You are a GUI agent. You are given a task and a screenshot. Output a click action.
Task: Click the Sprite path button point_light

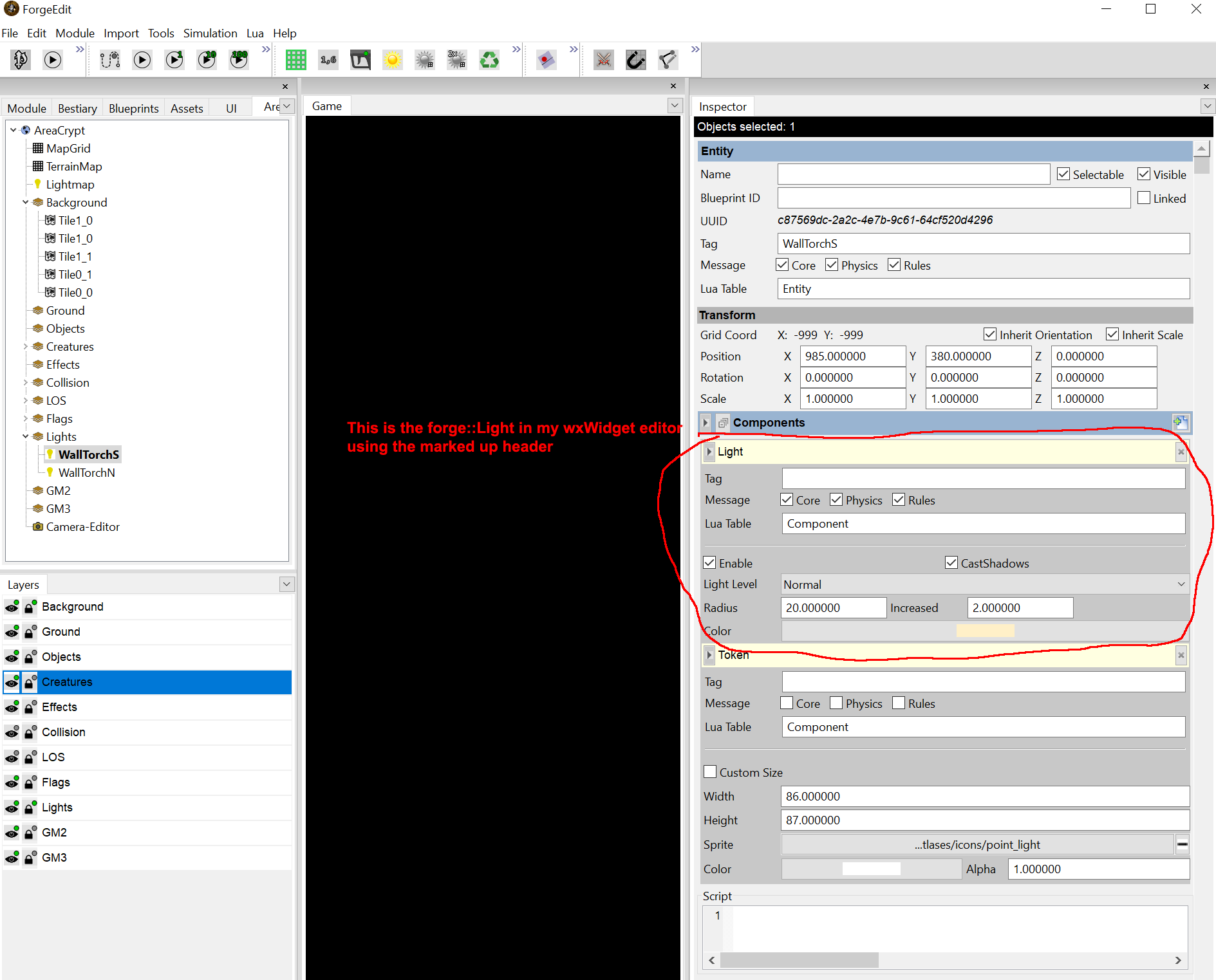[977, 844]
